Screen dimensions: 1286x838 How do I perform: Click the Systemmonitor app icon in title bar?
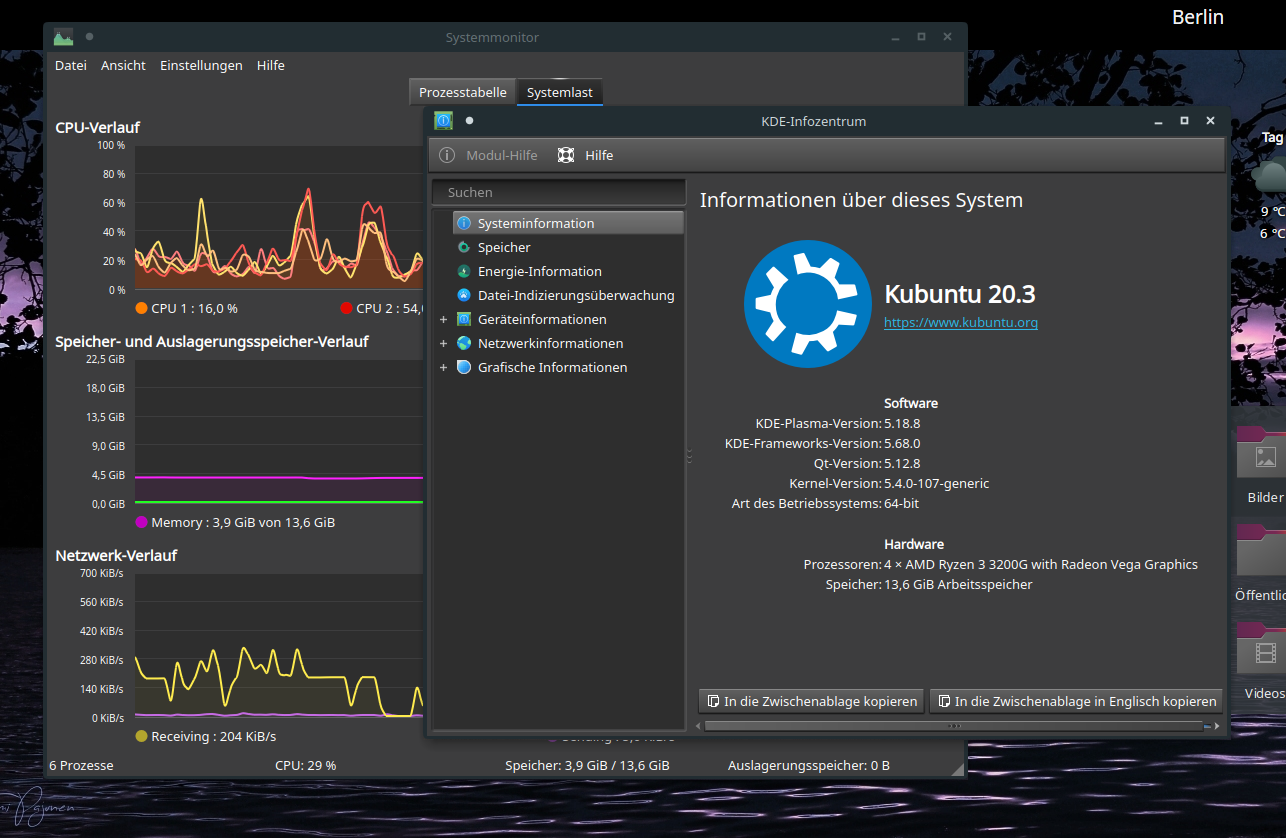pyautogui.click(x=64, y=37)
